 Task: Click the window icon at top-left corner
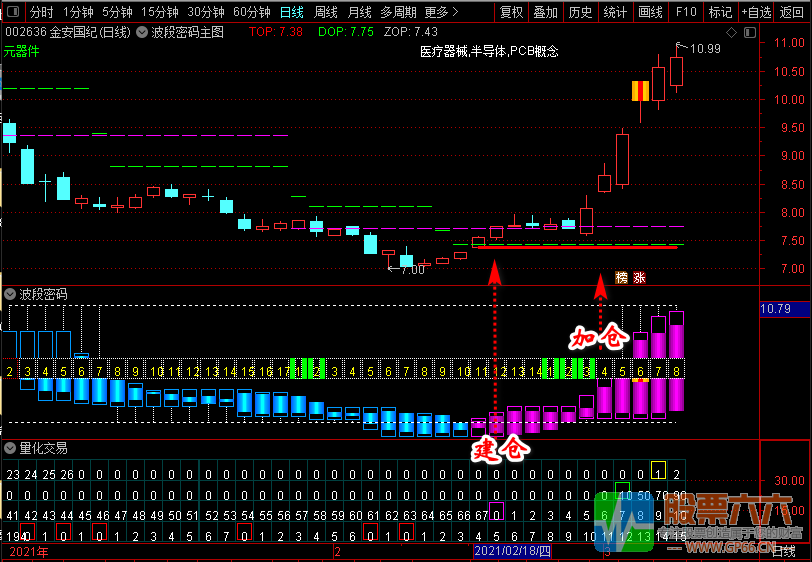click(11, 12)
